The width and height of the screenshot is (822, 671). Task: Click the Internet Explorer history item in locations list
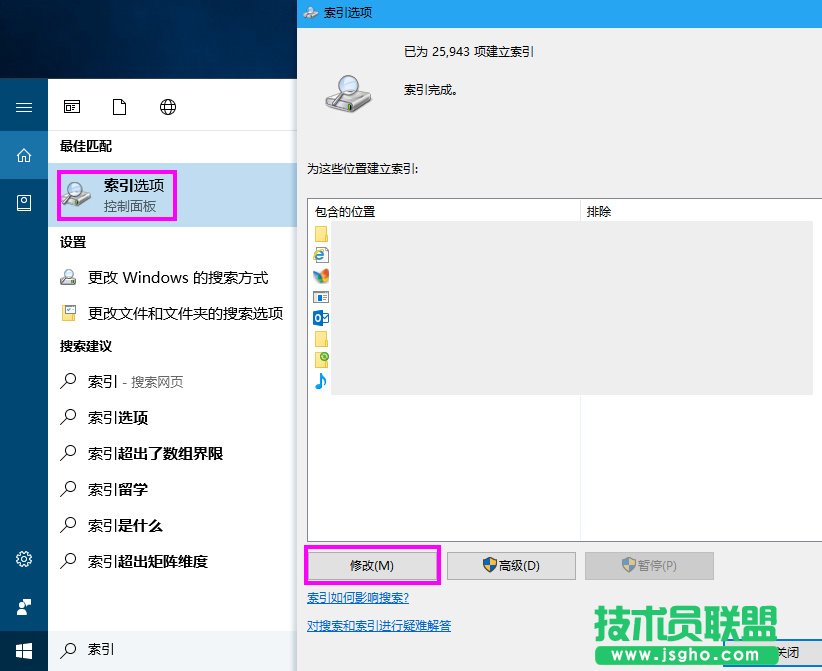coord(321,255)
